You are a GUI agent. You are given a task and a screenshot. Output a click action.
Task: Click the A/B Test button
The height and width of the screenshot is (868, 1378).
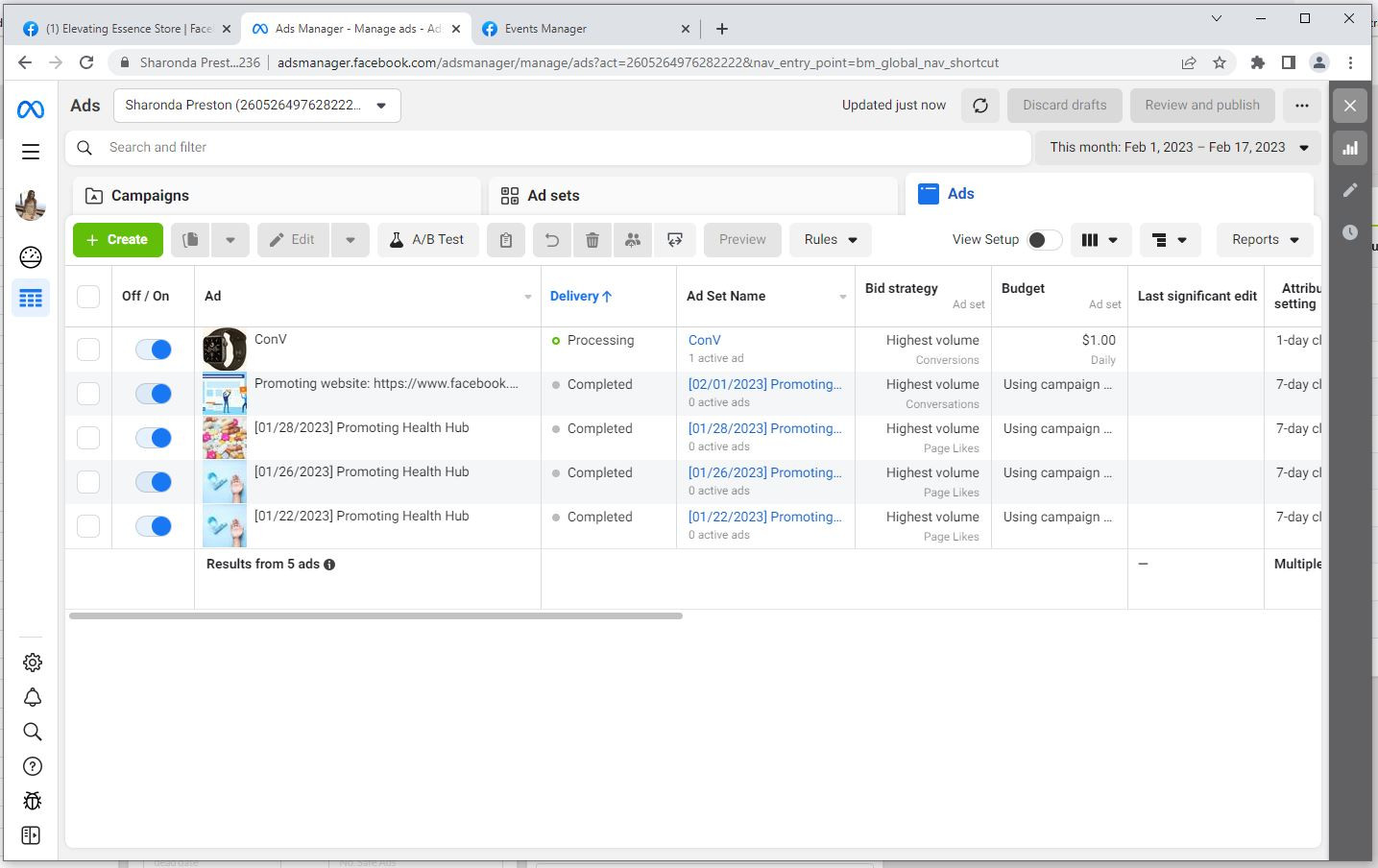427,240
